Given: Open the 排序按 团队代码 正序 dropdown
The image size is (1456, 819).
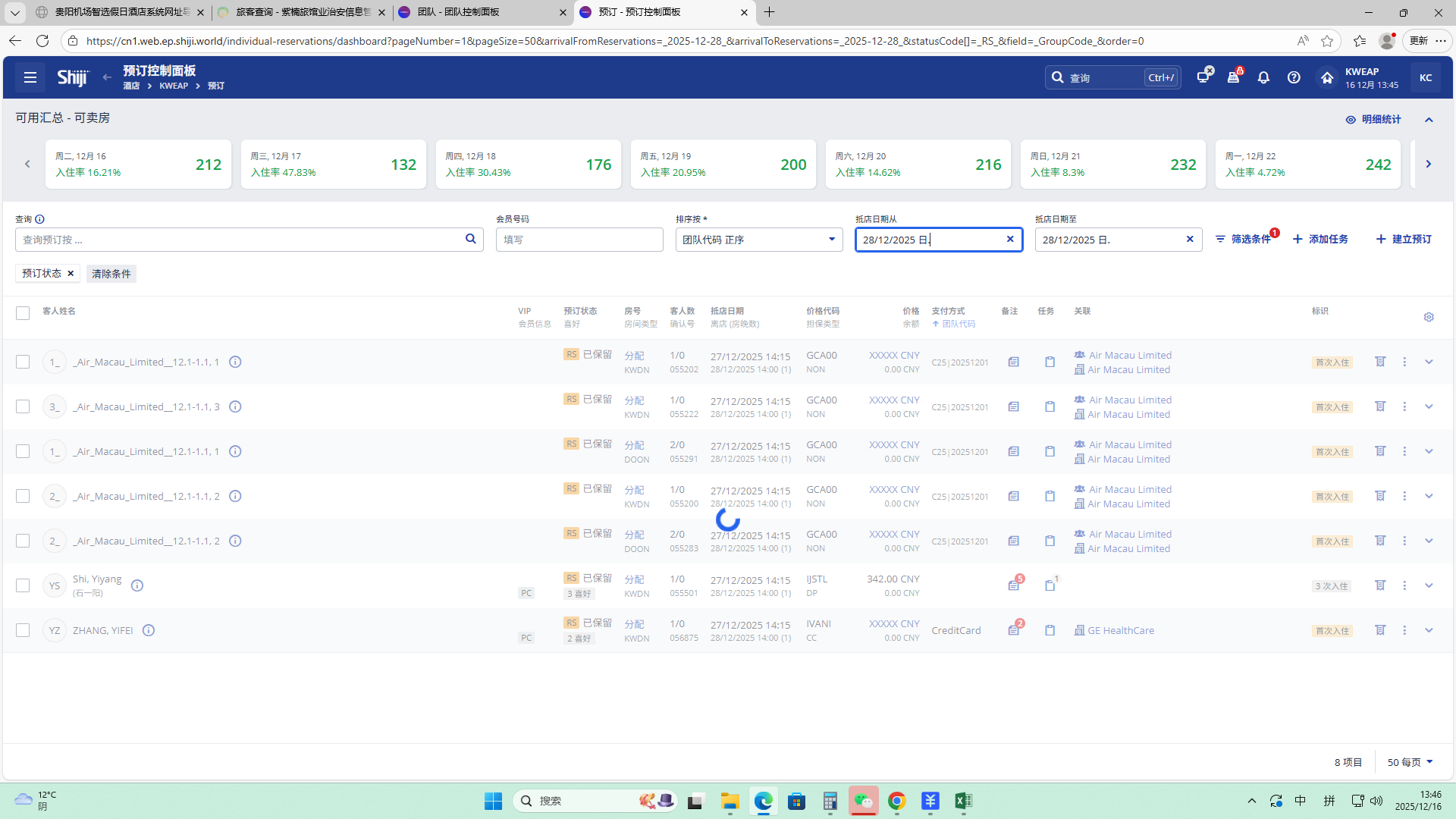Looking at the screenshot, I should [x=758, y=240].
